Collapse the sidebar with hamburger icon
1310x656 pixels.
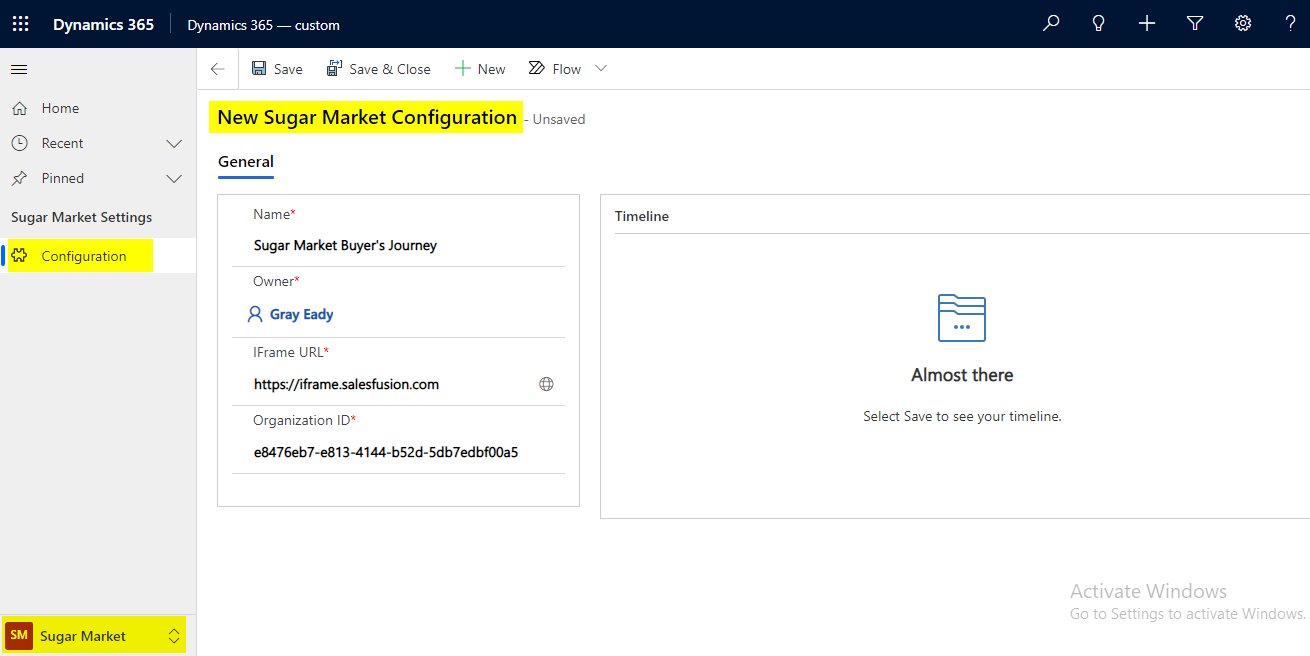[19, 69]
